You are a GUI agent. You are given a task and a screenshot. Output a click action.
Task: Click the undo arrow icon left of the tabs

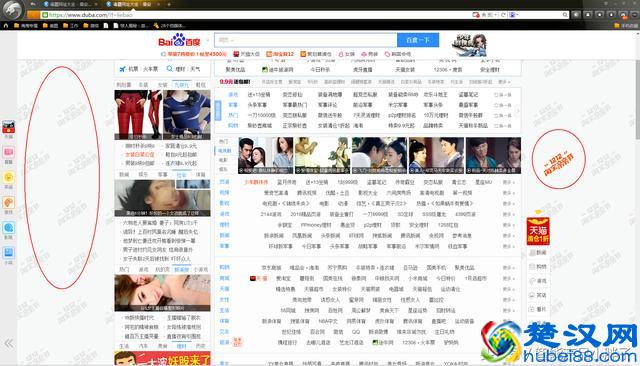coord(33,4)
